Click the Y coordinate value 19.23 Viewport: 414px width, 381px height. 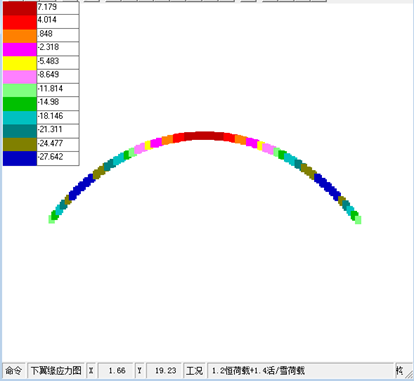pos(165,371)
